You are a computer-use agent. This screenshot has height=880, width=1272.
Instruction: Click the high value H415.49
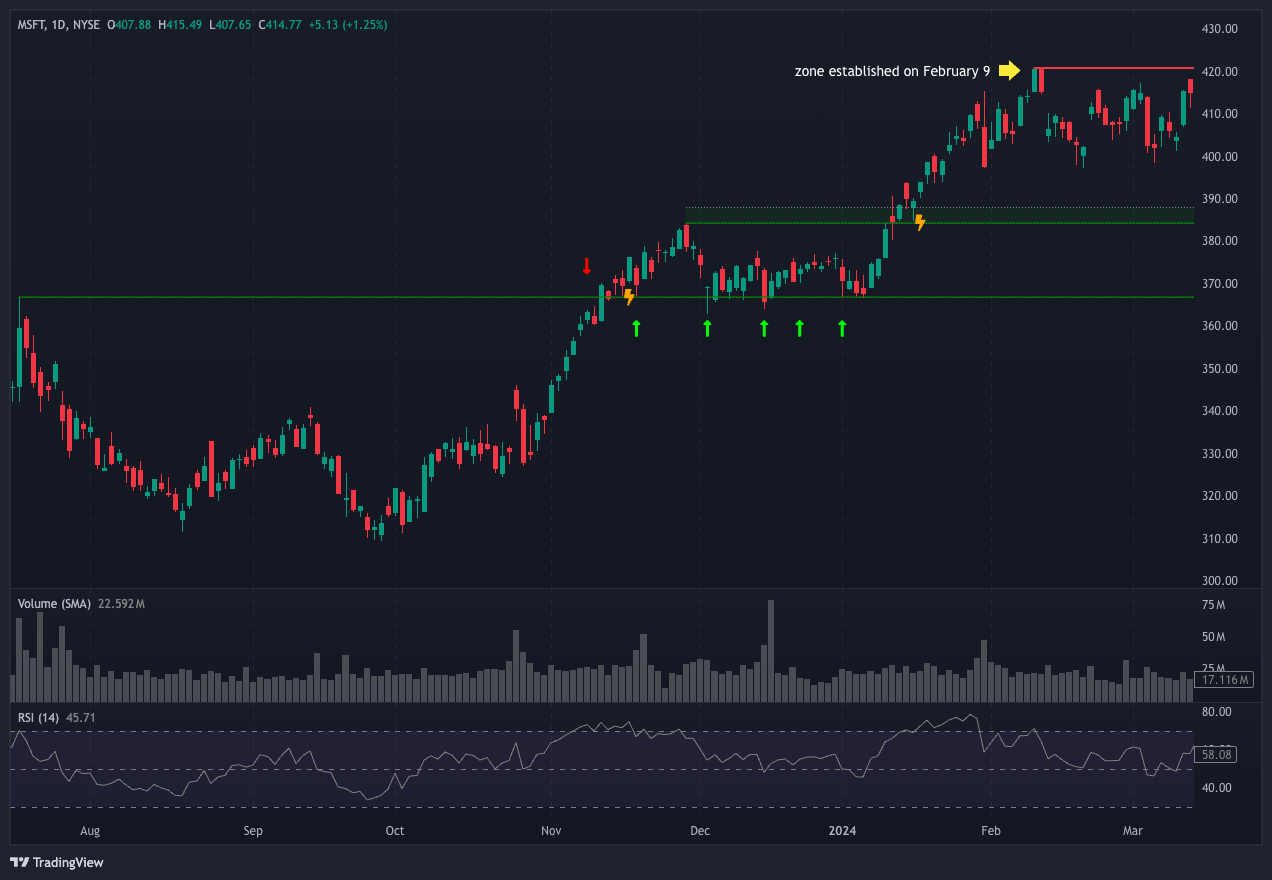(180, 24)
